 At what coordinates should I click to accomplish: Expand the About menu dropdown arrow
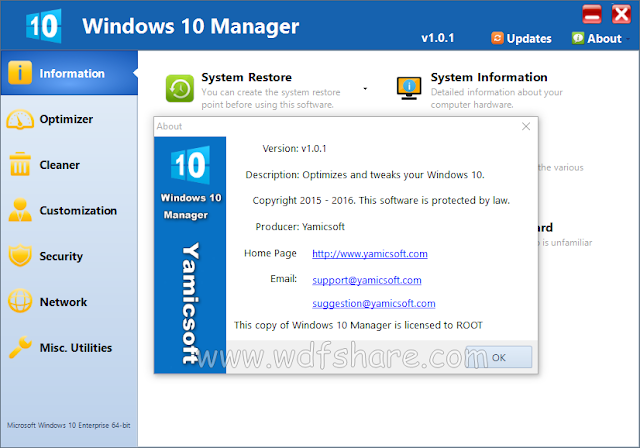coord(628,39)
